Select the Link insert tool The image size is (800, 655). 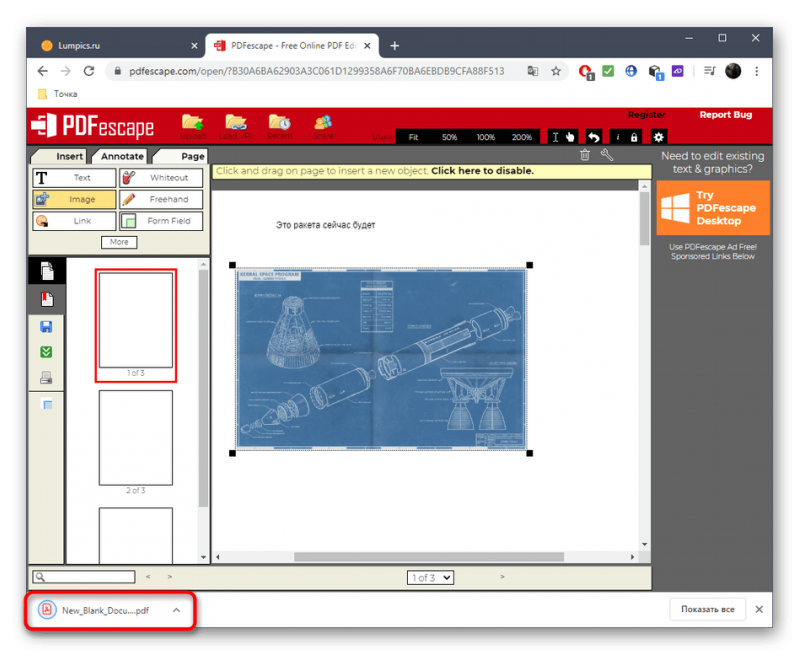click(x=74, y=221)
